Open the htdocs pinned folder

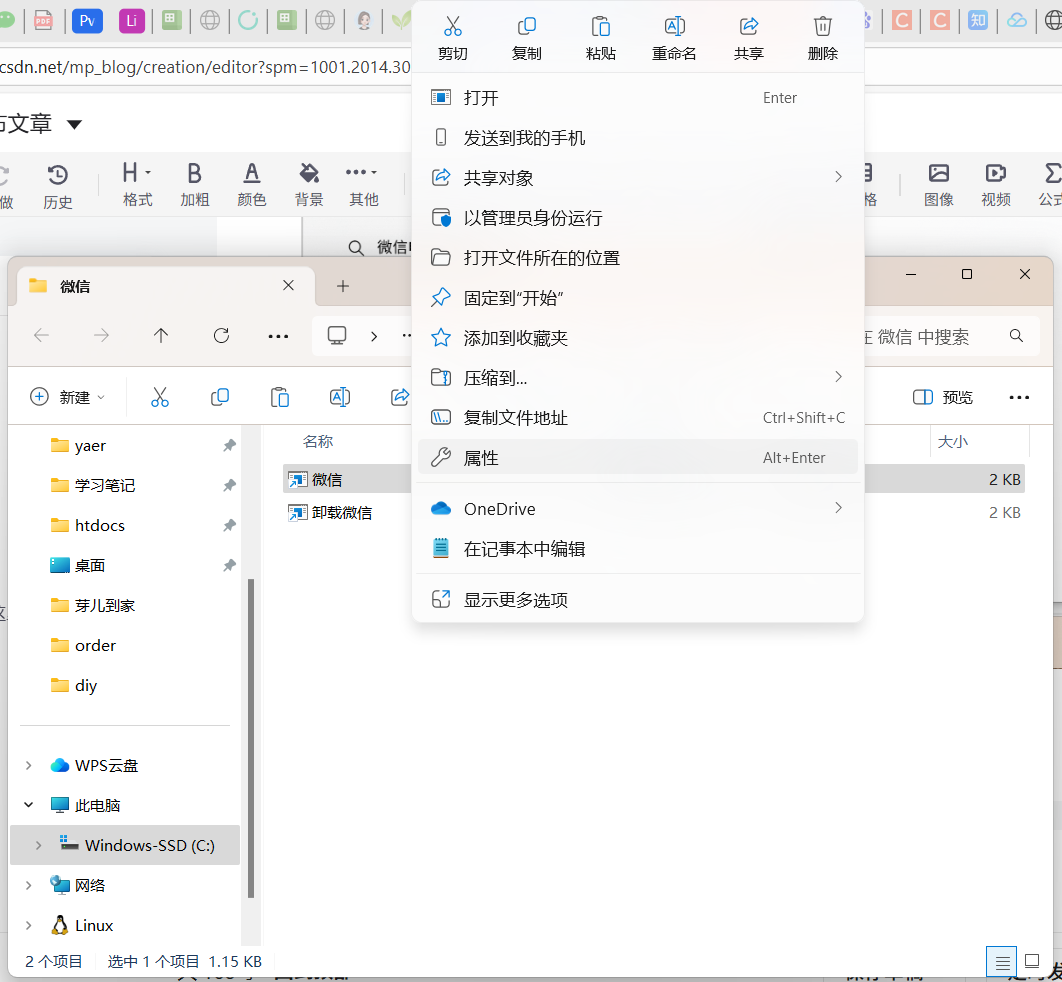pyautogui.click(x=100, y=526)
